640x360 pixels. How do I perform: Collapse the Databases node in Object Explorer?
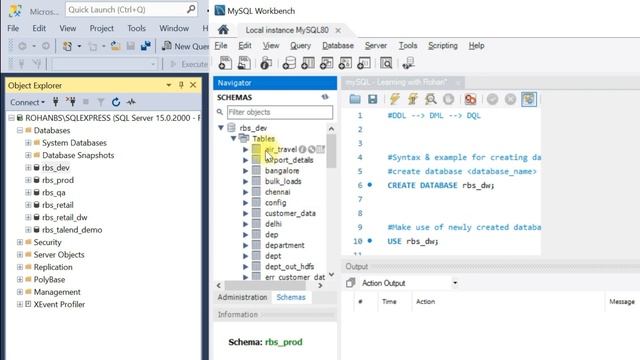[x=20, y=130]
